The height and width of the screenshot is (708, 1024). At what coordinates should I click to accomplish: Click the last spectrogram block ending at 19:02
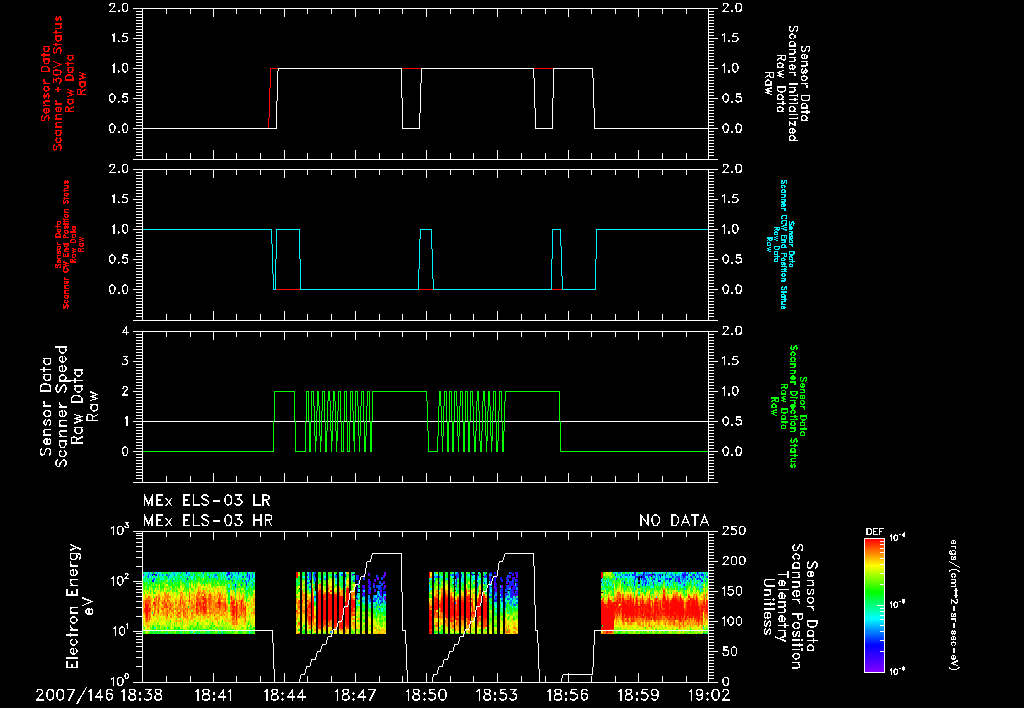(654, 603)
